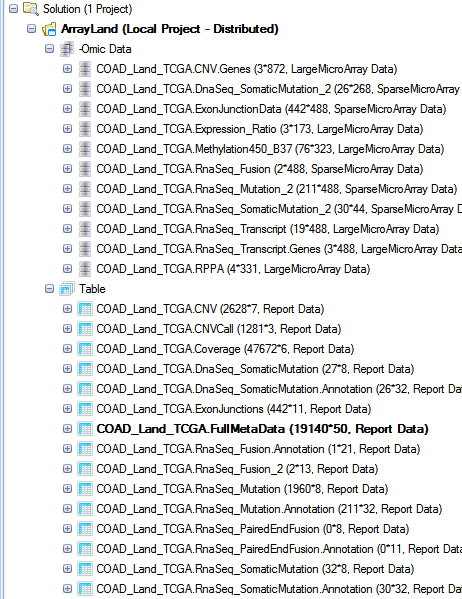Viewport: 462px width, 599px height.
Task: Click the RnaSeq_Fusion (2*488) dataset icon
Action: point(85,169)
